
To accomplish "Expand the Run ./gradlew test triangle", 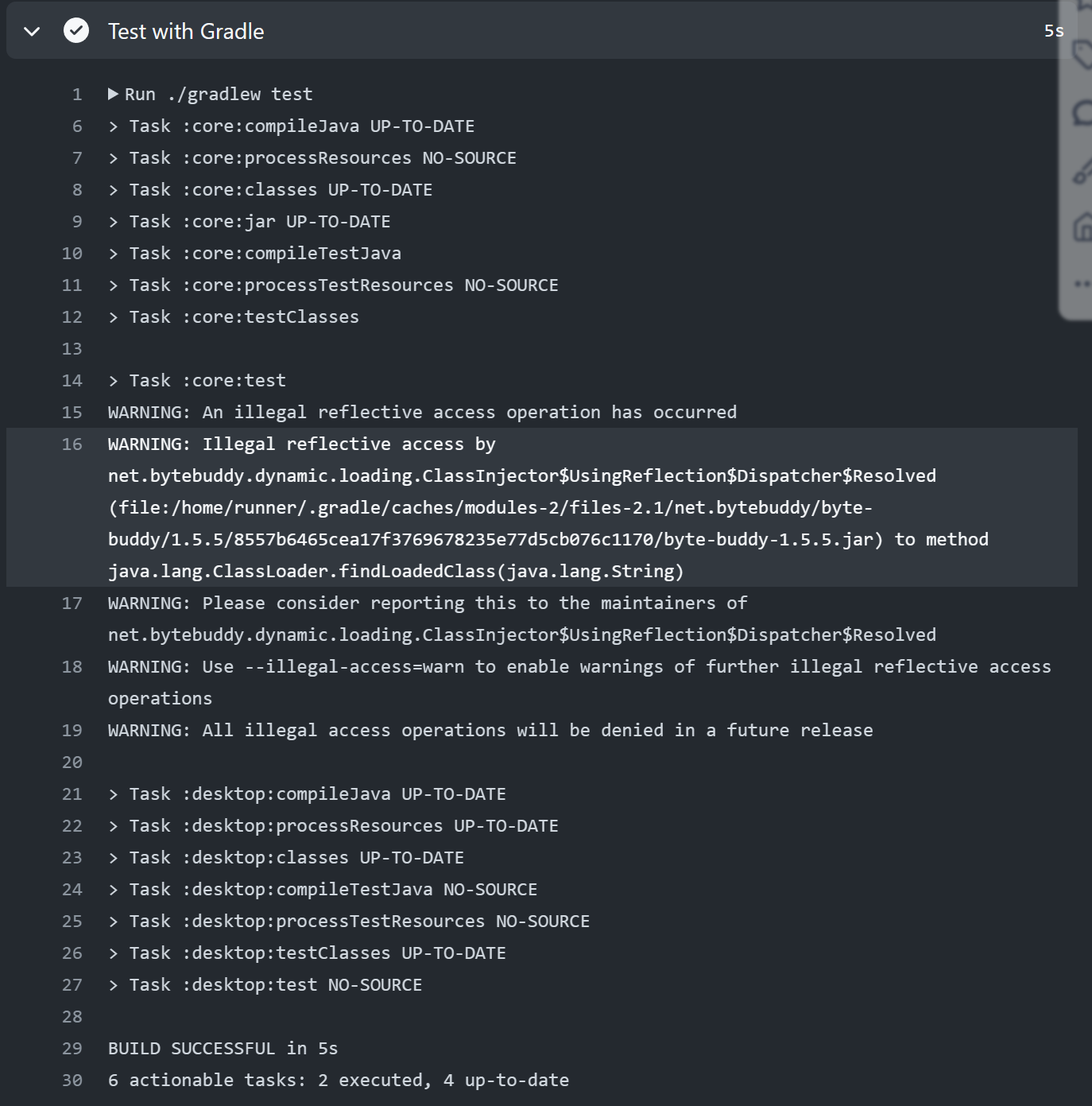I will point(114,94).
